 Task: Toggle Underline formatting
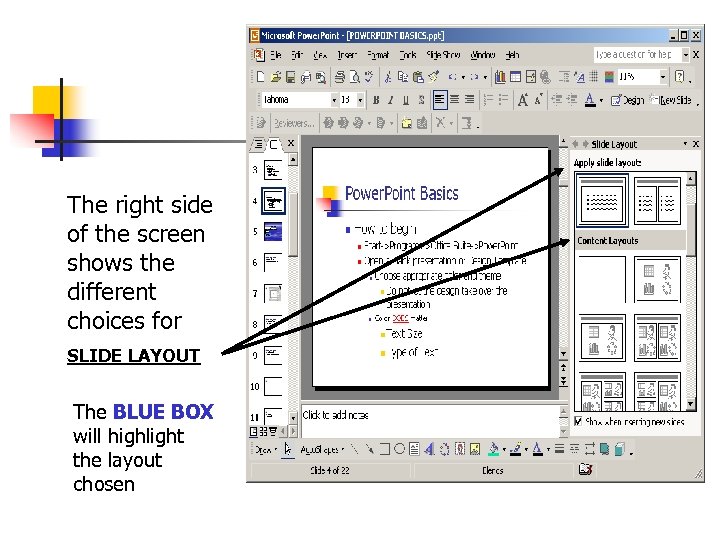pyautogui.click(x=406, y=100)
